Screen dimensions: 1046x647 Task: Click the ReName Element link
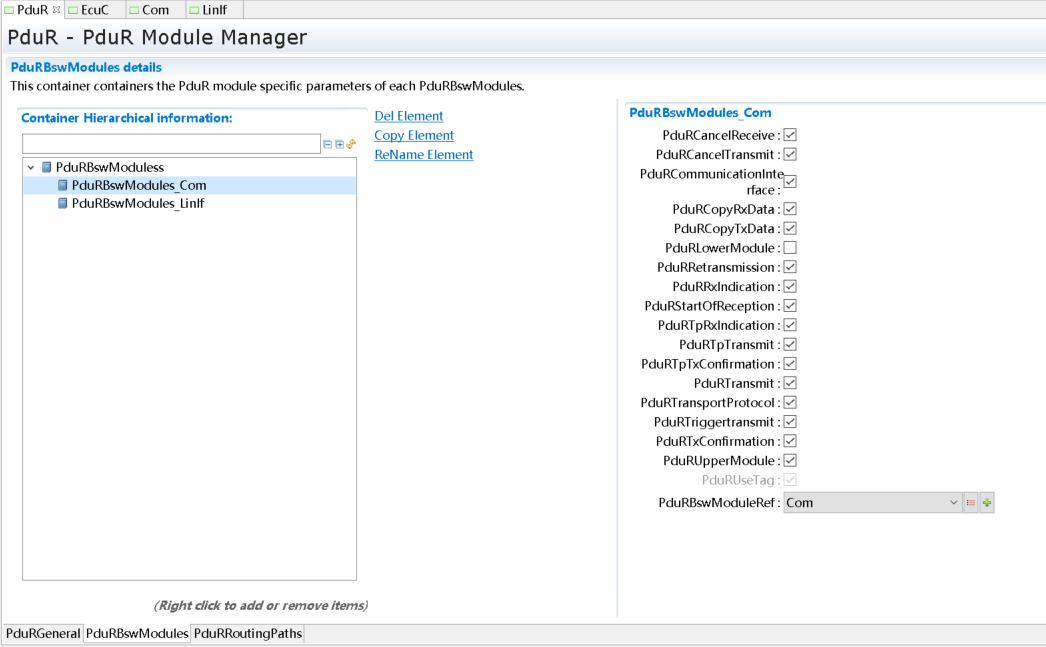(423, 155)
